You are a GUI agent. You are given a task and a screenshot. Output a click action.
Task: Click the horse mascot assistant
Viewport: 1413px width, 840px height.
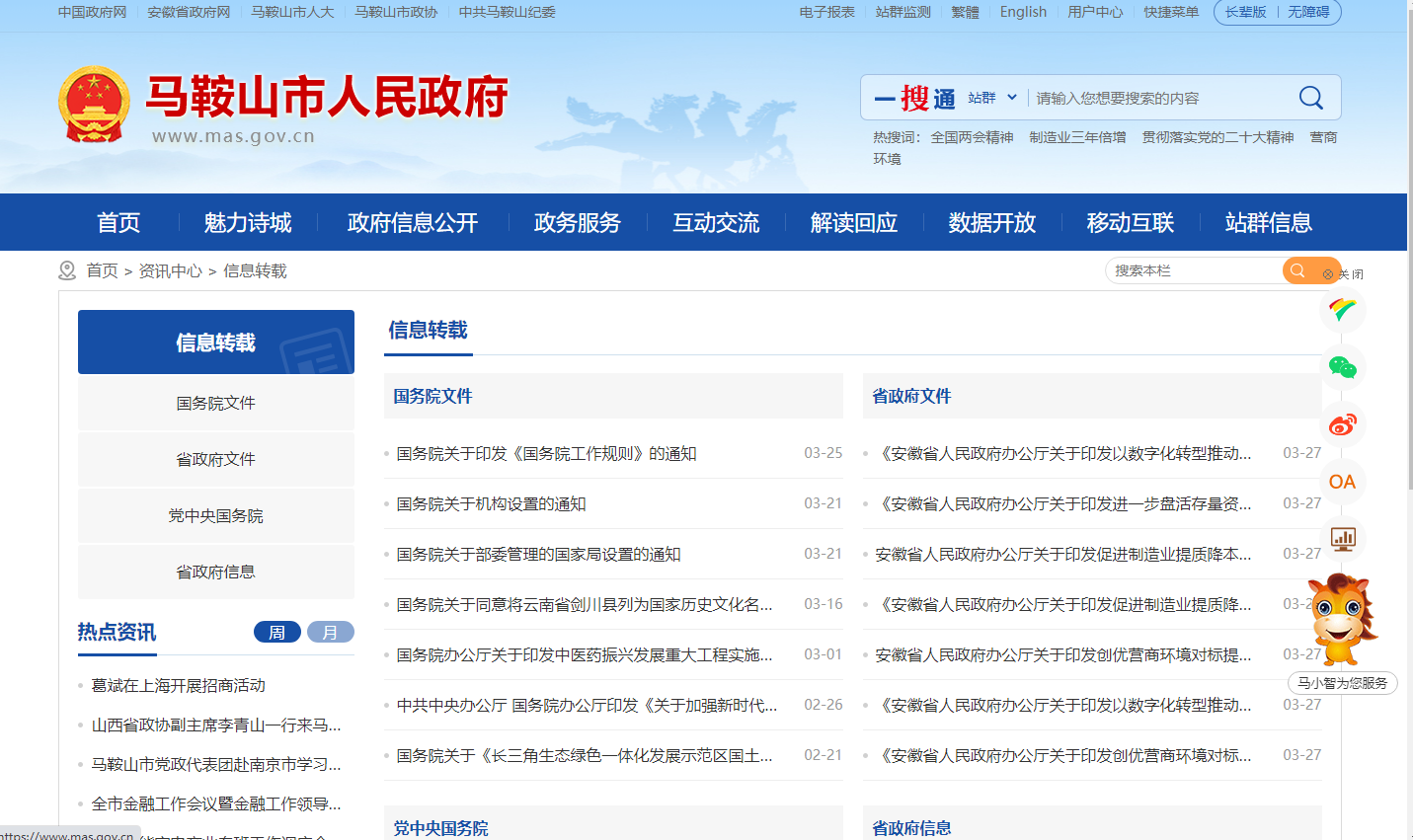click(1342, 620)
